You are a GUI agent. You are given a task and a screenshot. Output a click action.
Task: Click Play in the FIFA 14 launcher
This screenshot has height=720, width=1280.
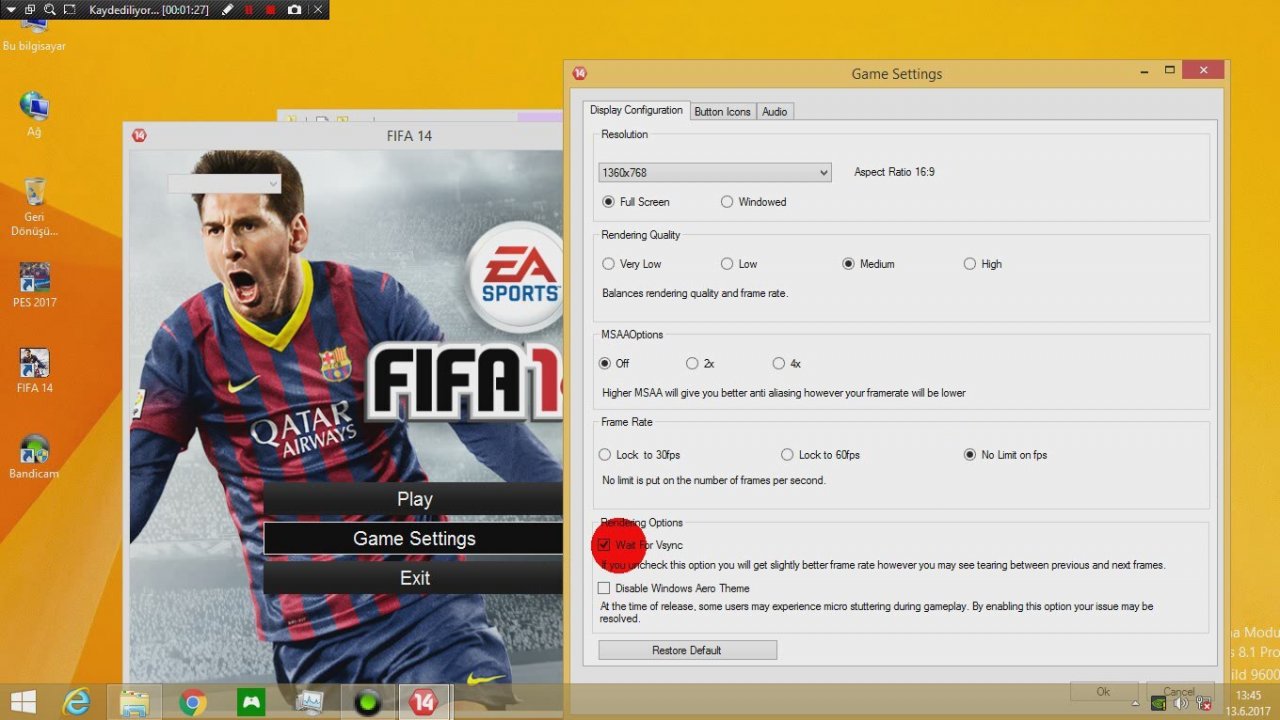pyautogui.click(x=414, y=499)
